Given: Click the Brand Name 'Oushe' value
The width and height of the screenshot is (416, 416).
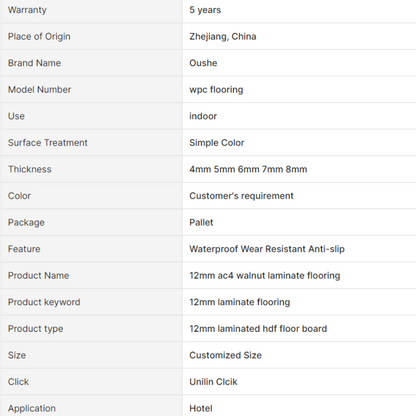Looking at the screenshot, I should (x=203, y=63).
